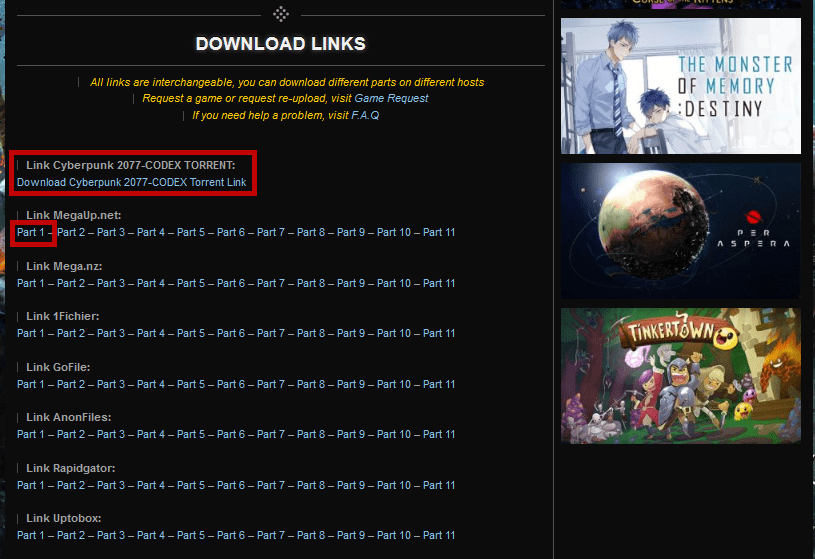Open Rapidgator Part 4 link
The width and height of the screenshot is (815, 559).
click(151, 485)
